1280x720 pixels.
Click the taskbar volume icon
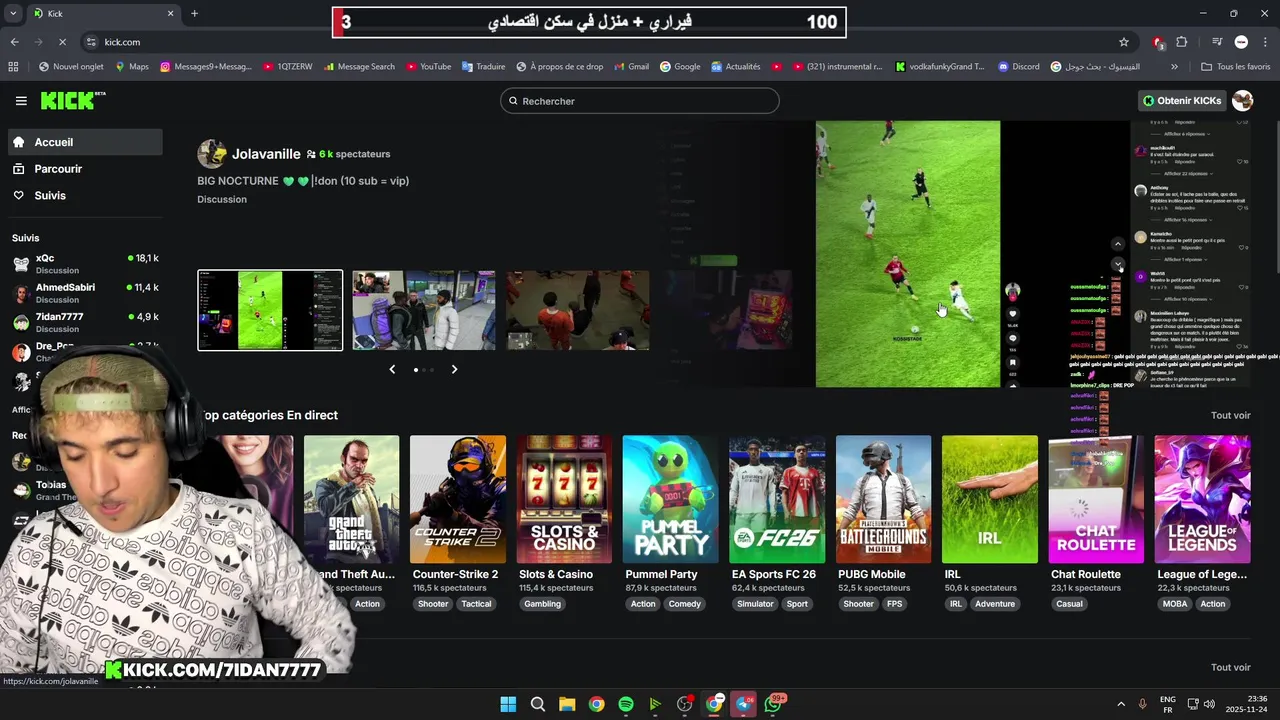(1209, 704)
